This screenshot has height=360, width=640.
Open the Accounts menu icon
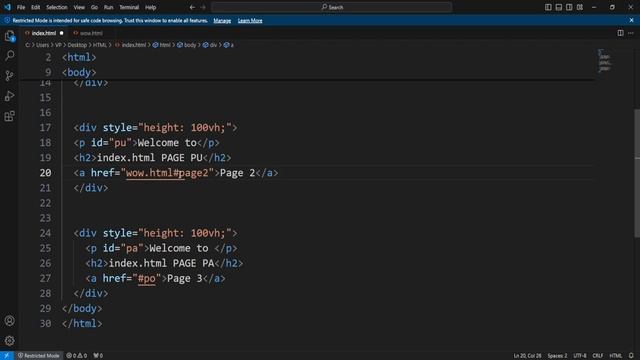tap(9, 321)
